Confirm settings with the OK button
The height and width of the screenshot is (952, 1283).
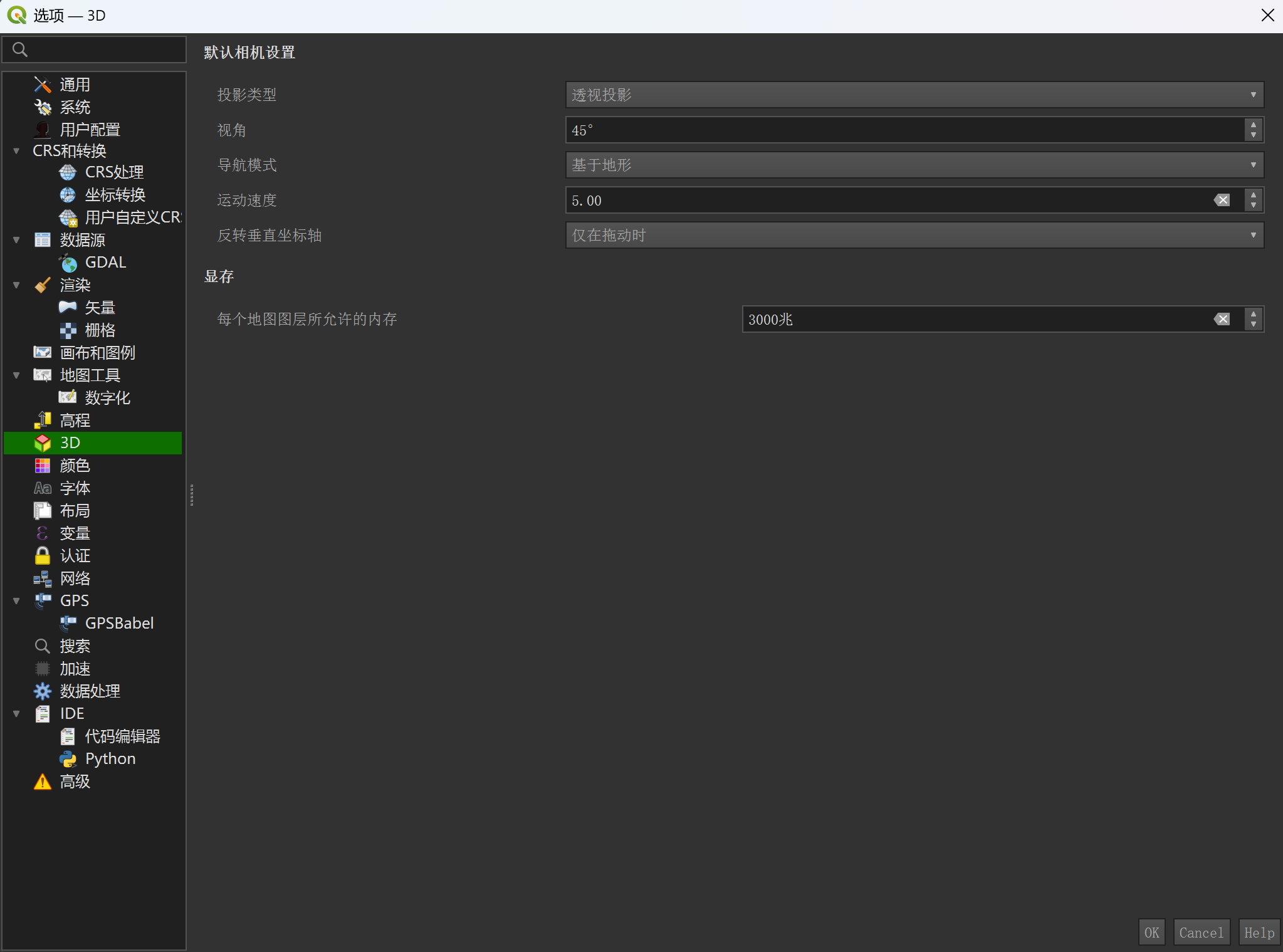pyautogui.click(x=1152, y=933)
